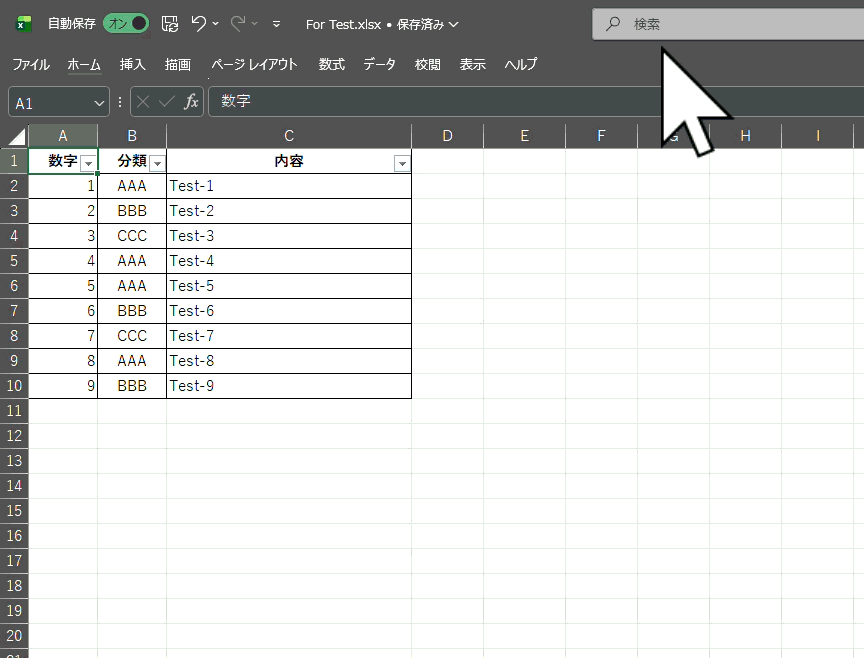The height and width of the screenshot is (658, 864).
Task: Select column A header
Action: pos(63,136)
